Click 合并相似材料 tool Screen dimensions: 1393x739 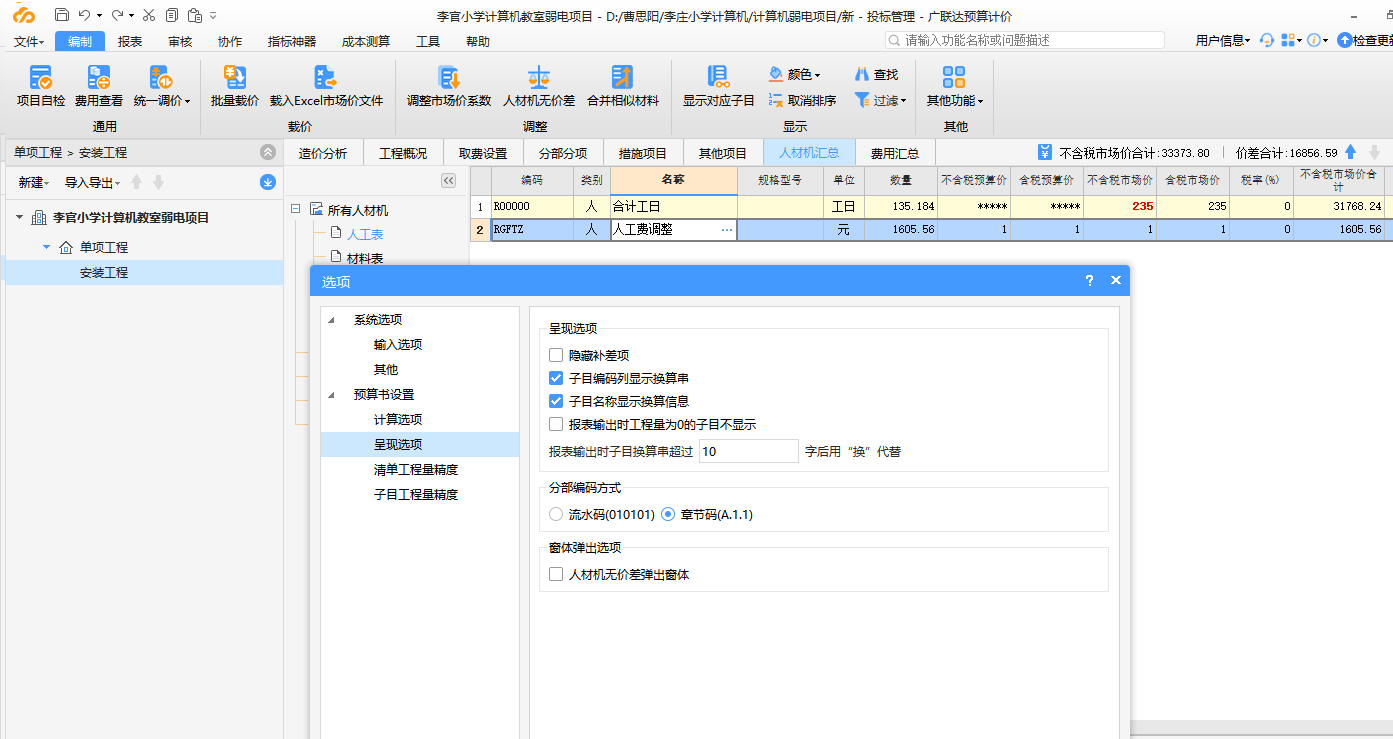[622, 87]
